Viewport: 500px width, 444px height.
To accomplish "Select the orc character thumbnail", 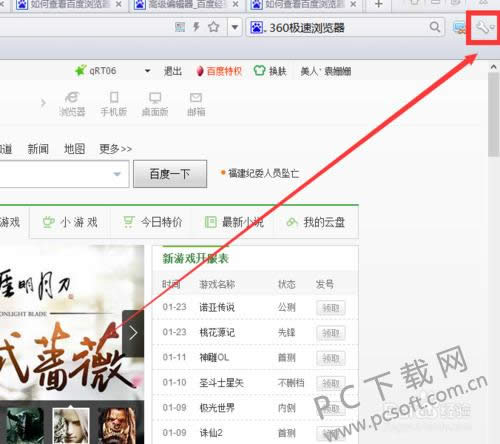I will (x=117, y=426).
